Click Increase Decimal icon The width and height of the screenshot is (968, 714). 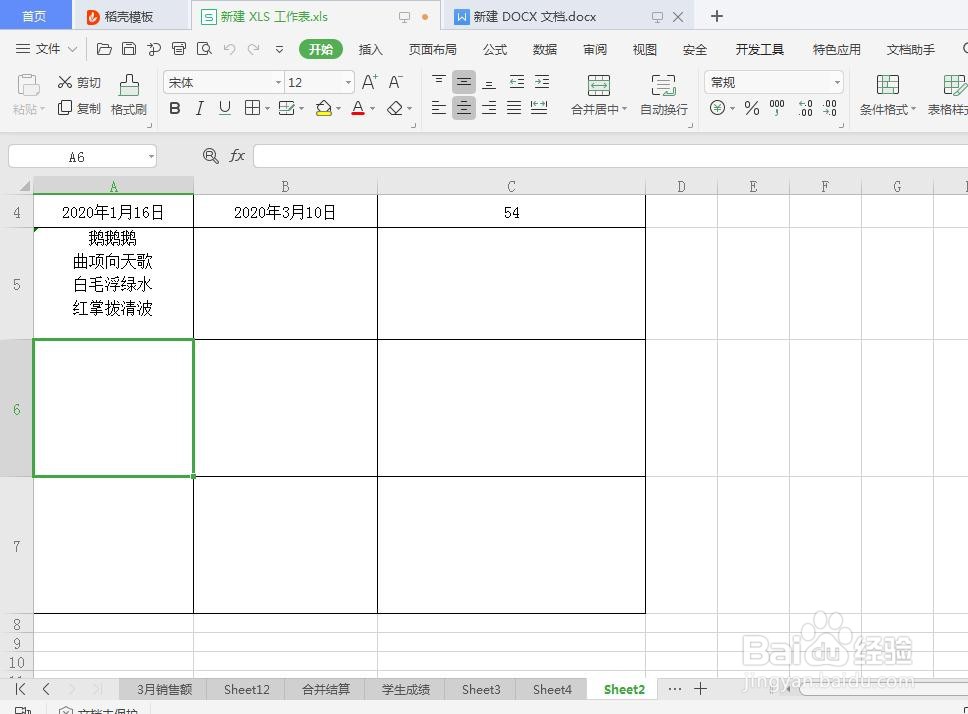[805, 109]
